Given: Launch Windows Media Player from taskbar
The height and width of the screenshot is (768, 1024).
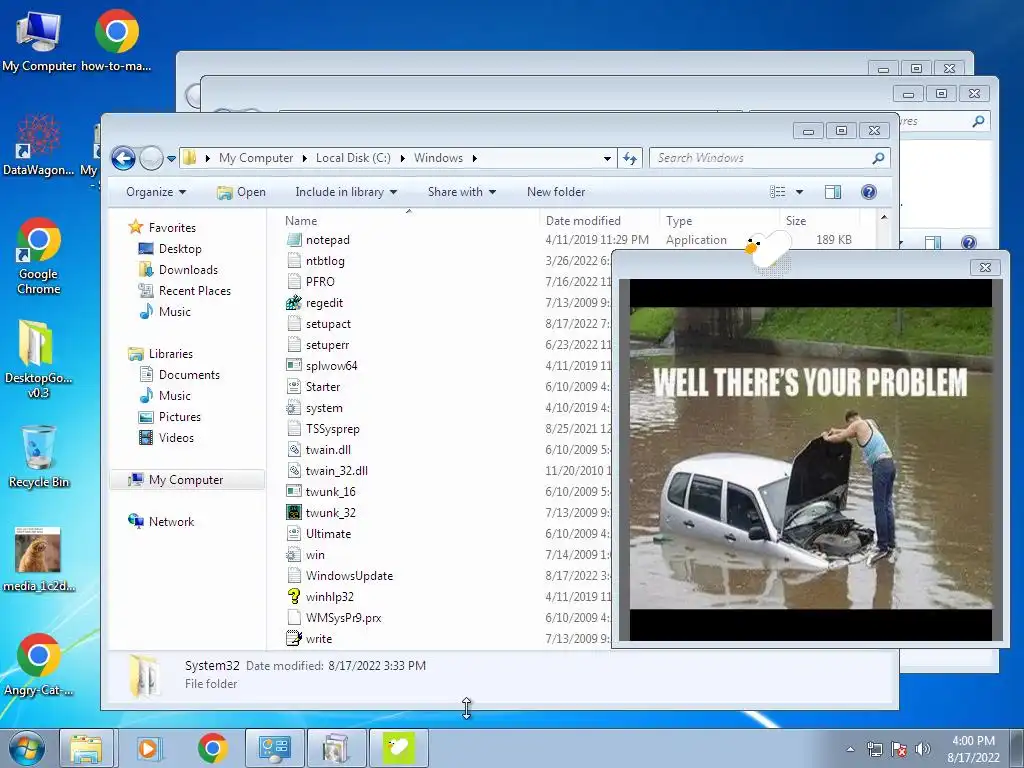Looking at the screenshot, I should click(149, 748).
